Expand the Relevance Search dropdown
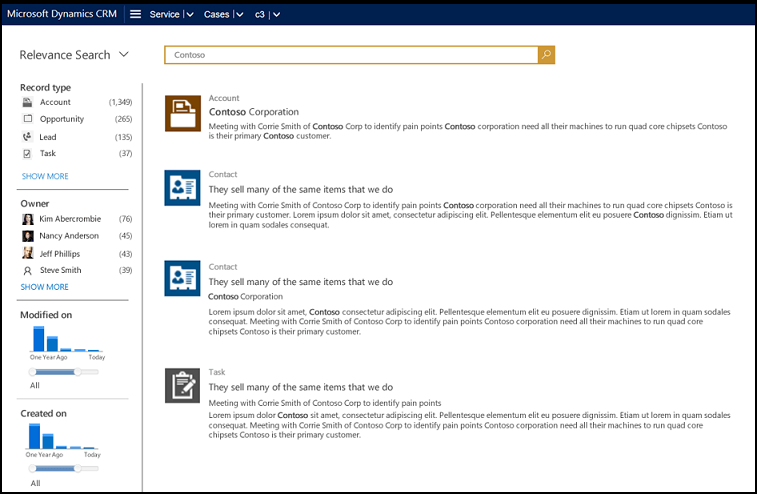The width and height of the screenshot is (757, 494). (x=123, y=55)
